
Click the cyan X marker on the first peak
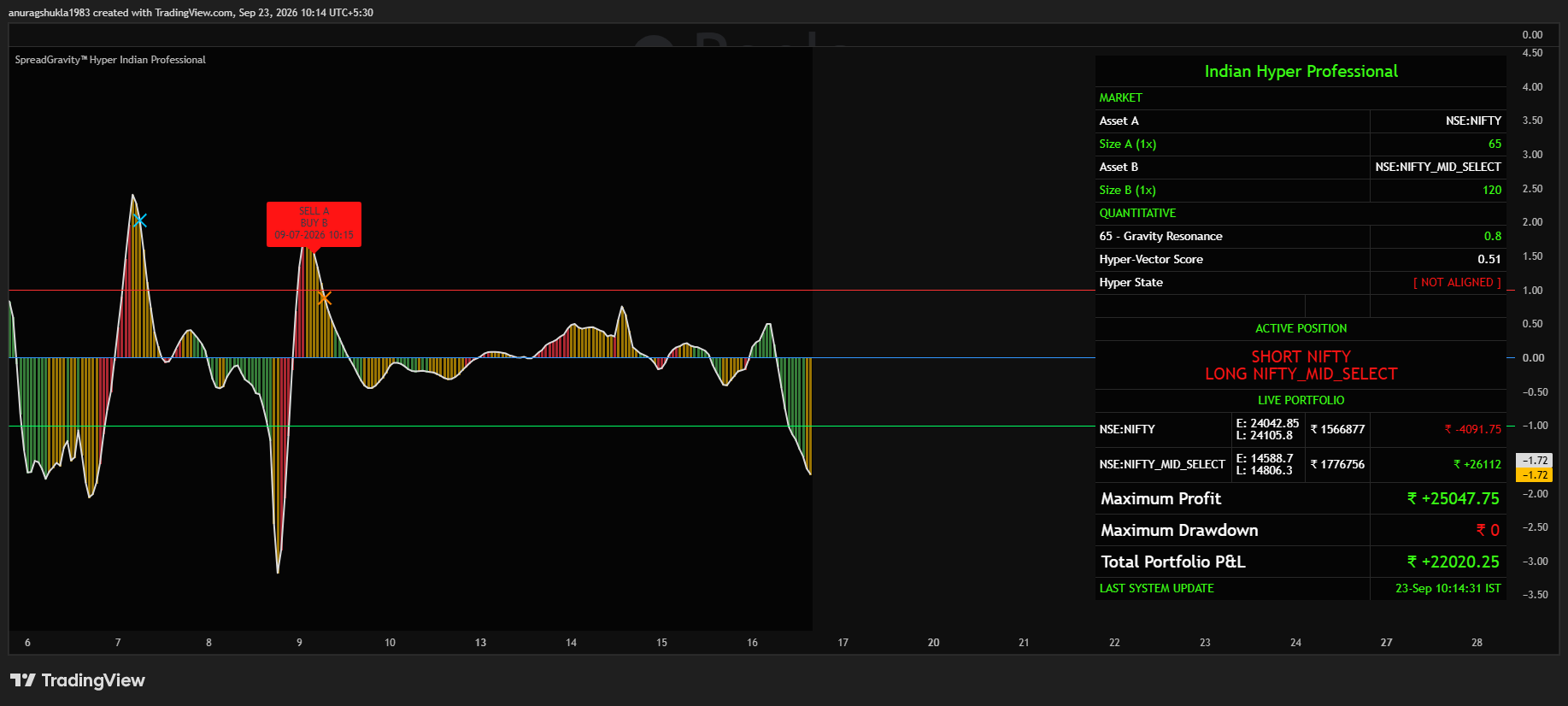tap(141, 221)
